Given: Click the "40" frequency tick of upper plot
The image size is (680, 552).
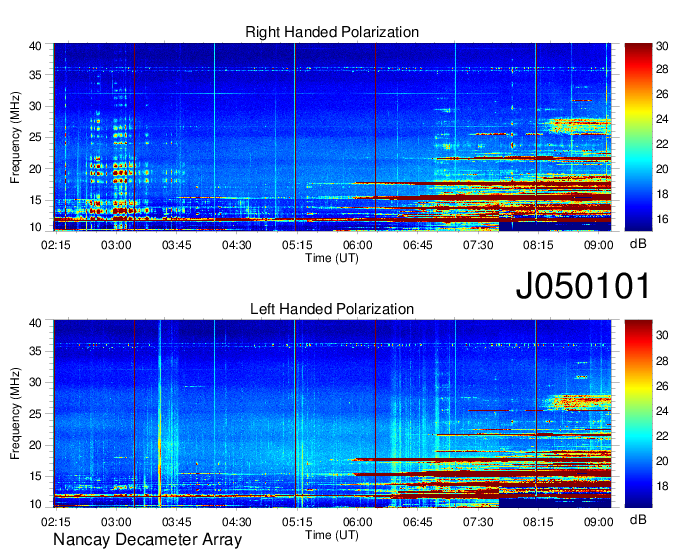Looking at the screenshot, I should click(x=35, y=46).
